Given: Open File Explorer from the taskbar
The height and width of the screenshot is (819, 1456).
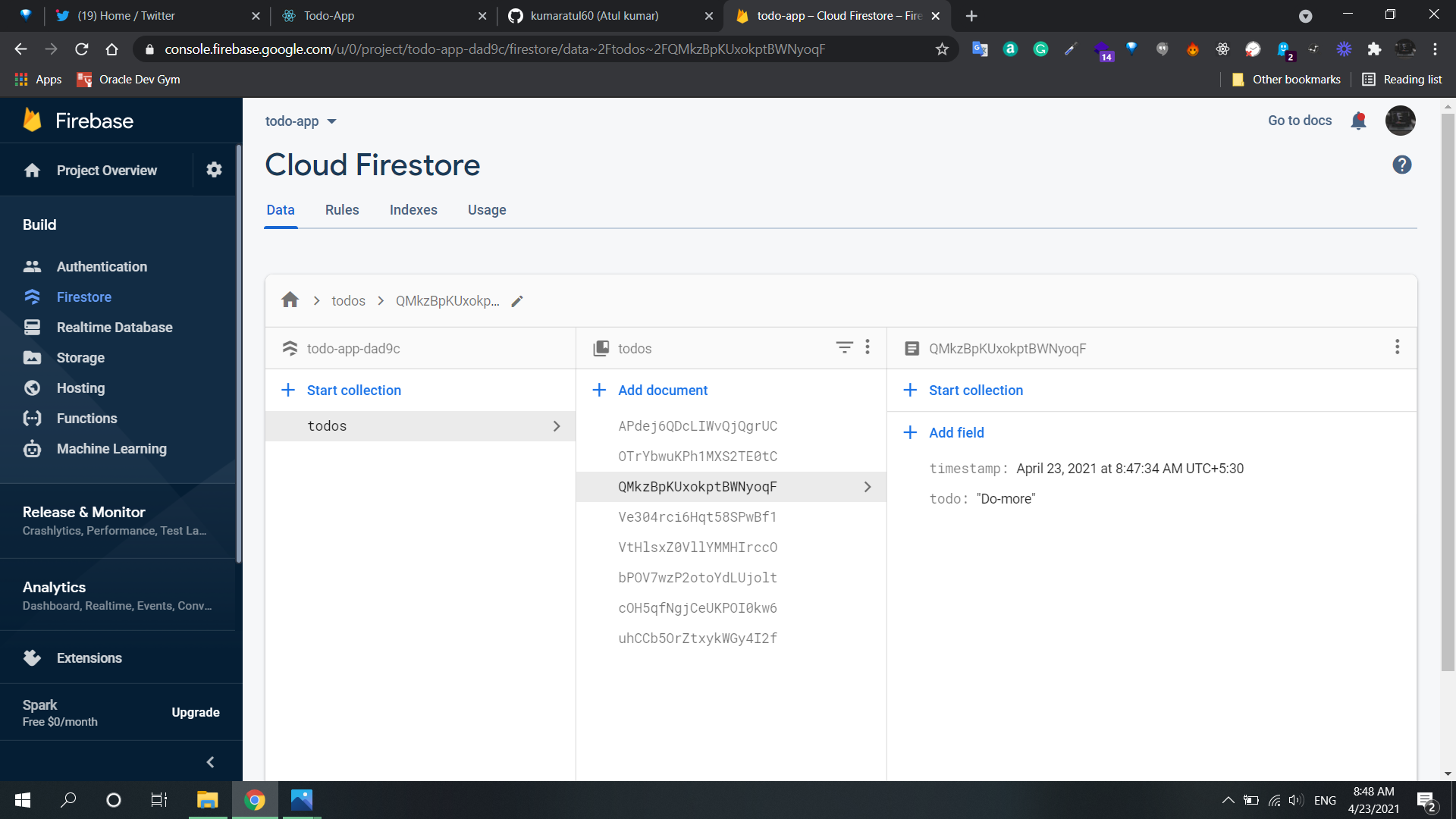Looking at the screenshot, I should point(207,800).
